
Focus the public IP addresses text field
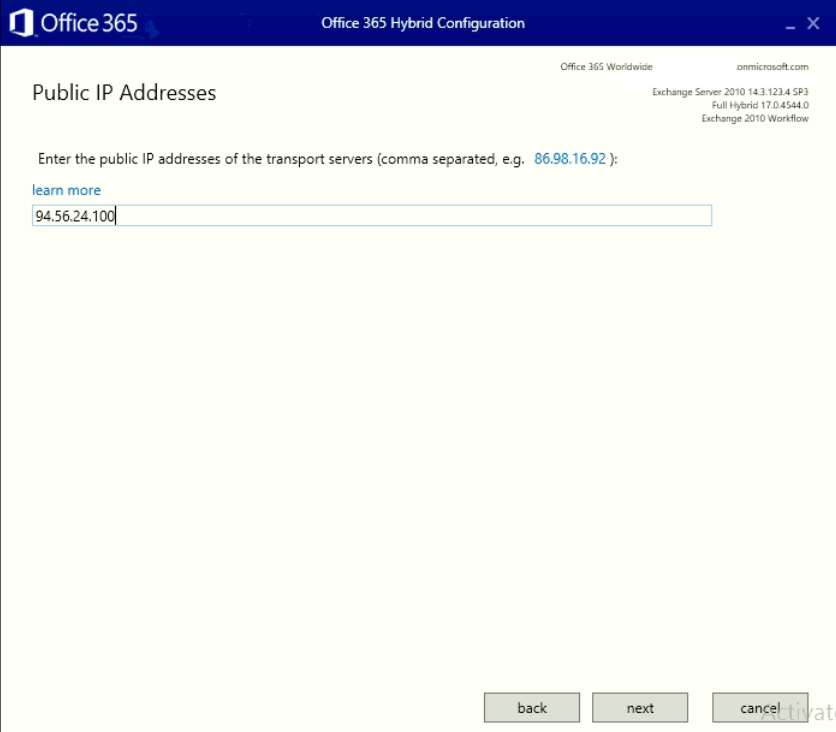pos(372,215)
